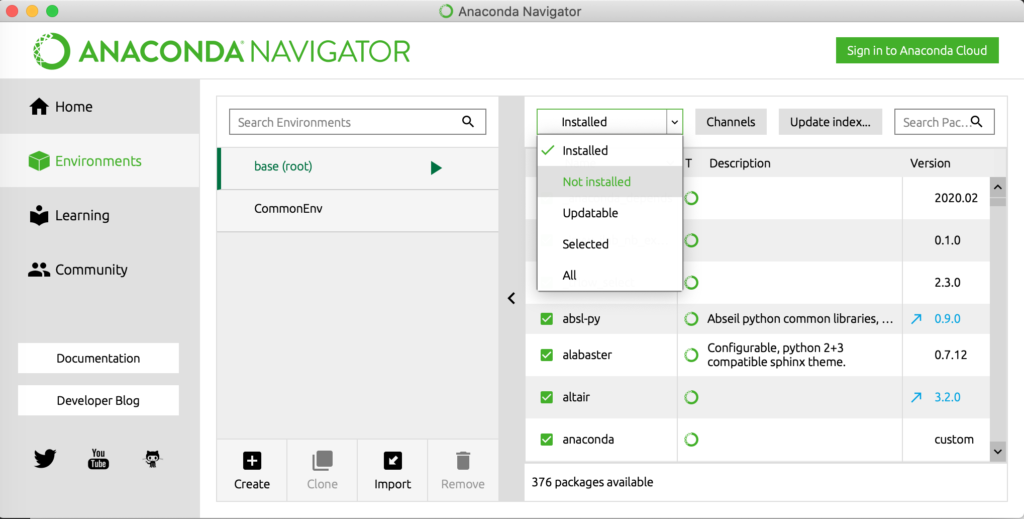The width and height of the screenshot is (1024, 519).
Task: Focus the Search Packages field
Action: 944,122
